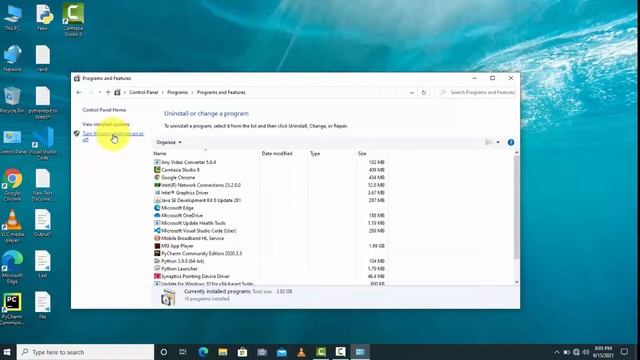Open PyCharm Community desktop shortcut
The image size is (640, 360).
[12, 309]
